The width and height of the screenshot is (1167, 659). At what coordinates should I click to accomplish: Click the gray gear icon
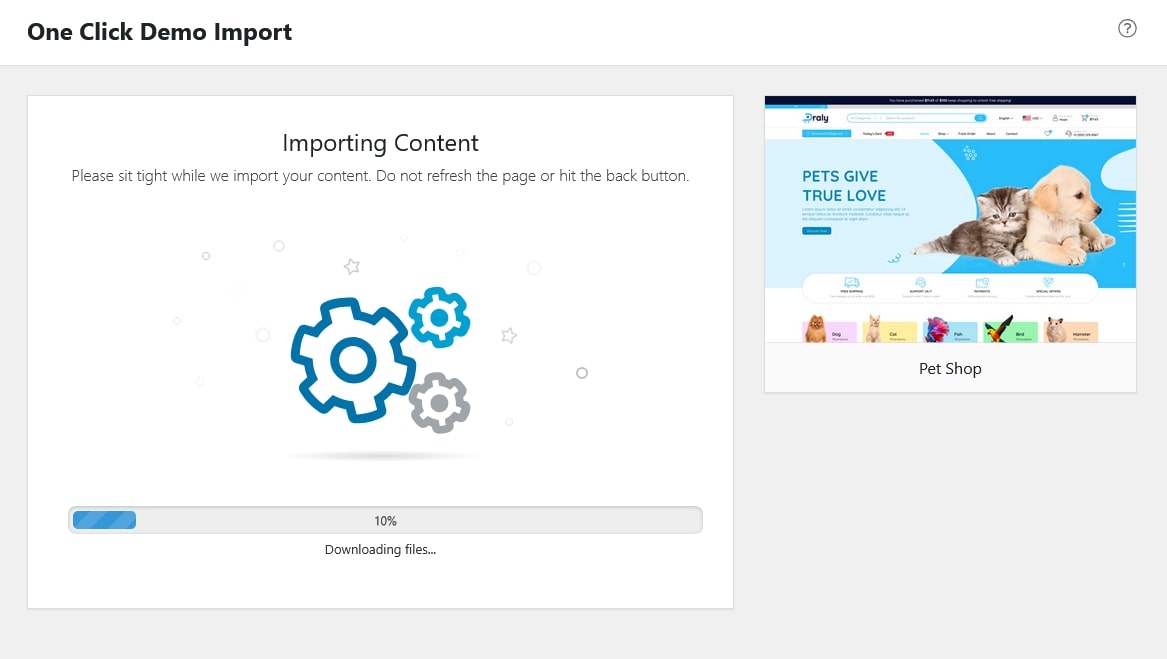[x=439, y=402]
